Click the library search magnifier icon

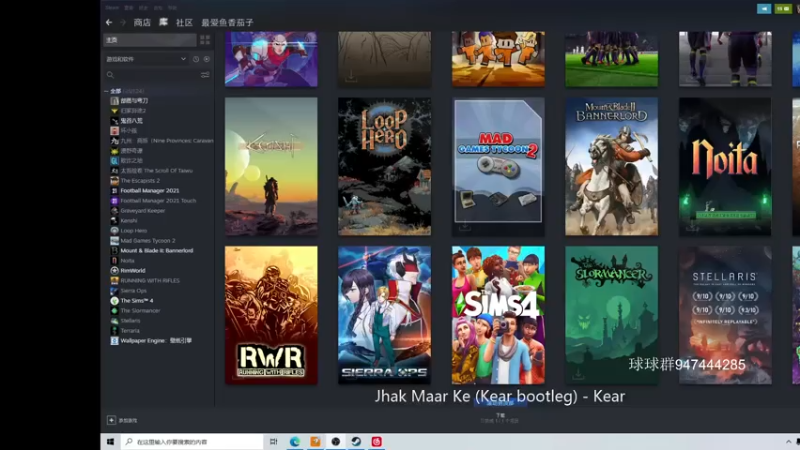pyautogui.click(x=110, y=75)
